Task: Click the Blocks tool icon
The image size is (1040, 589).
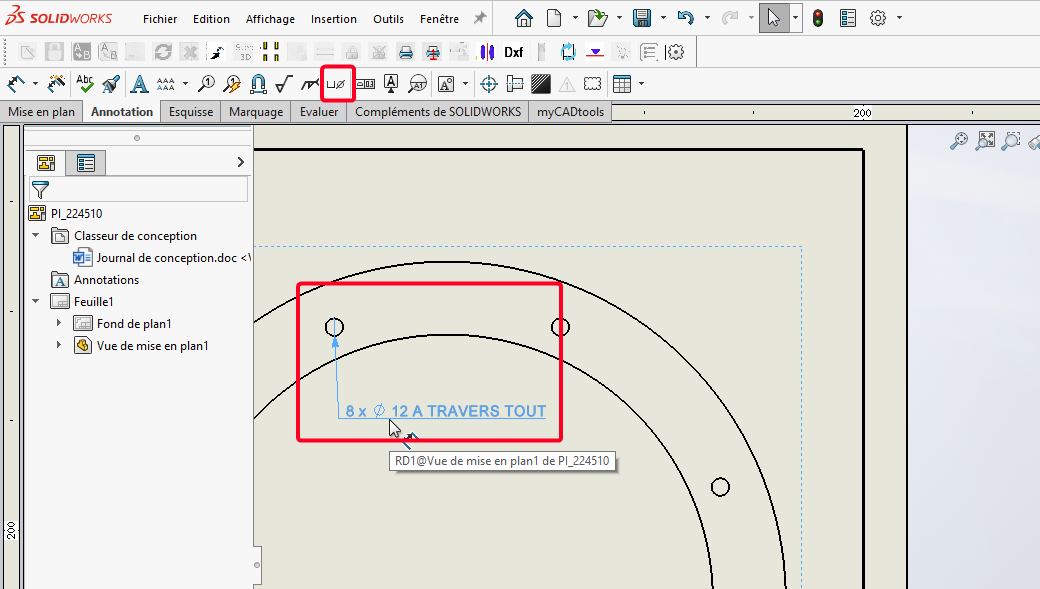Action: 446,84
